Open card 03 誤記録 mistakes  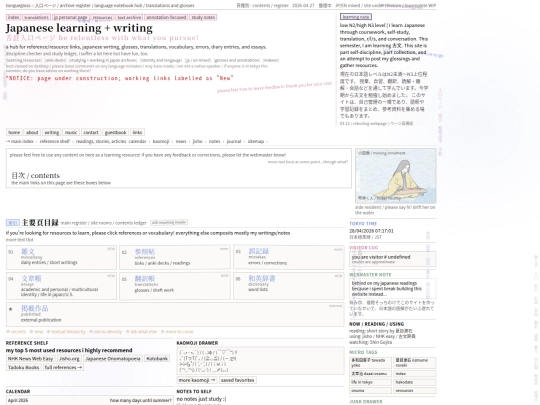click(289, 257)
